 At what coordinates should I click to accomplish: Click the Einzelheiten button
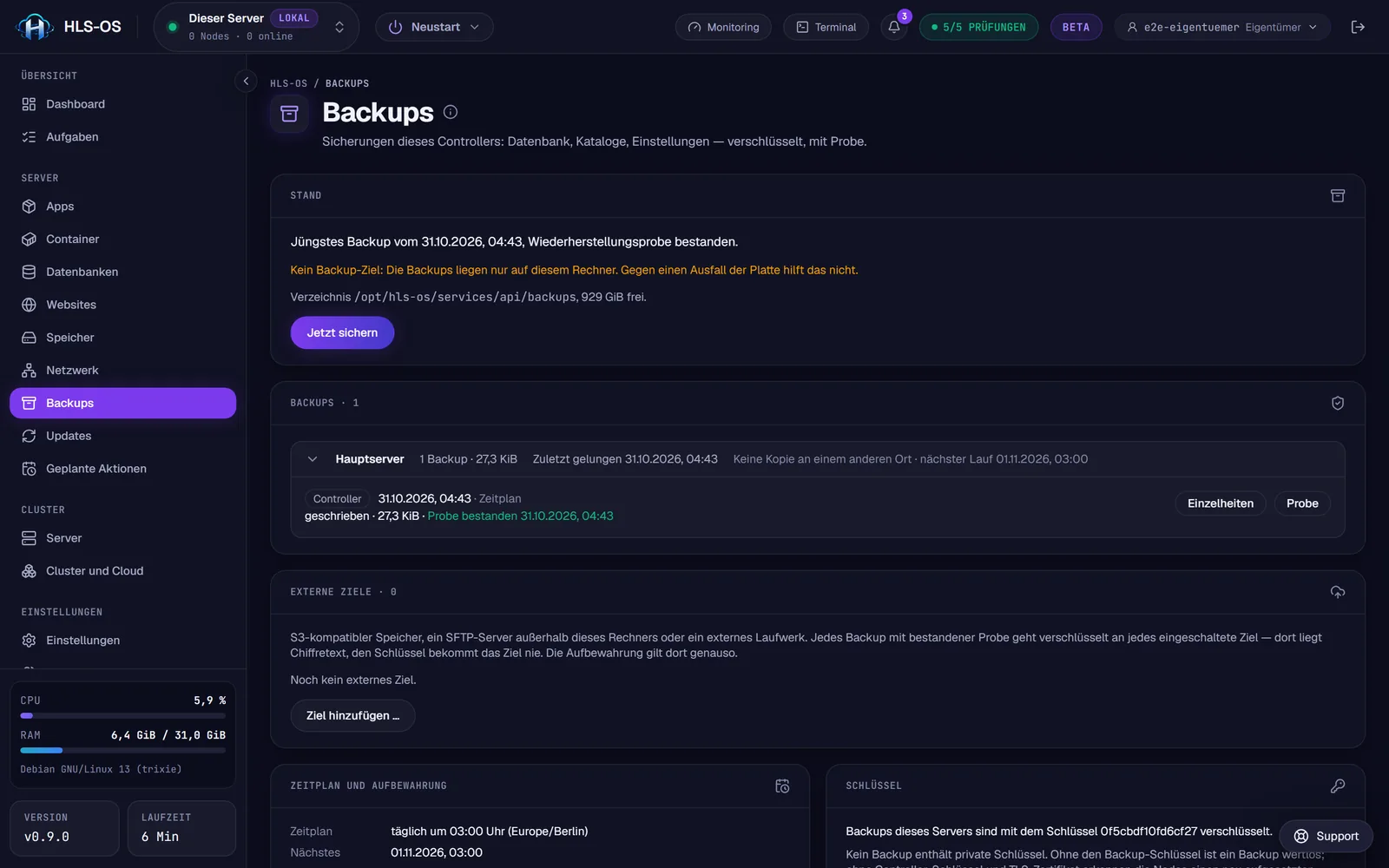[1221, 503]
